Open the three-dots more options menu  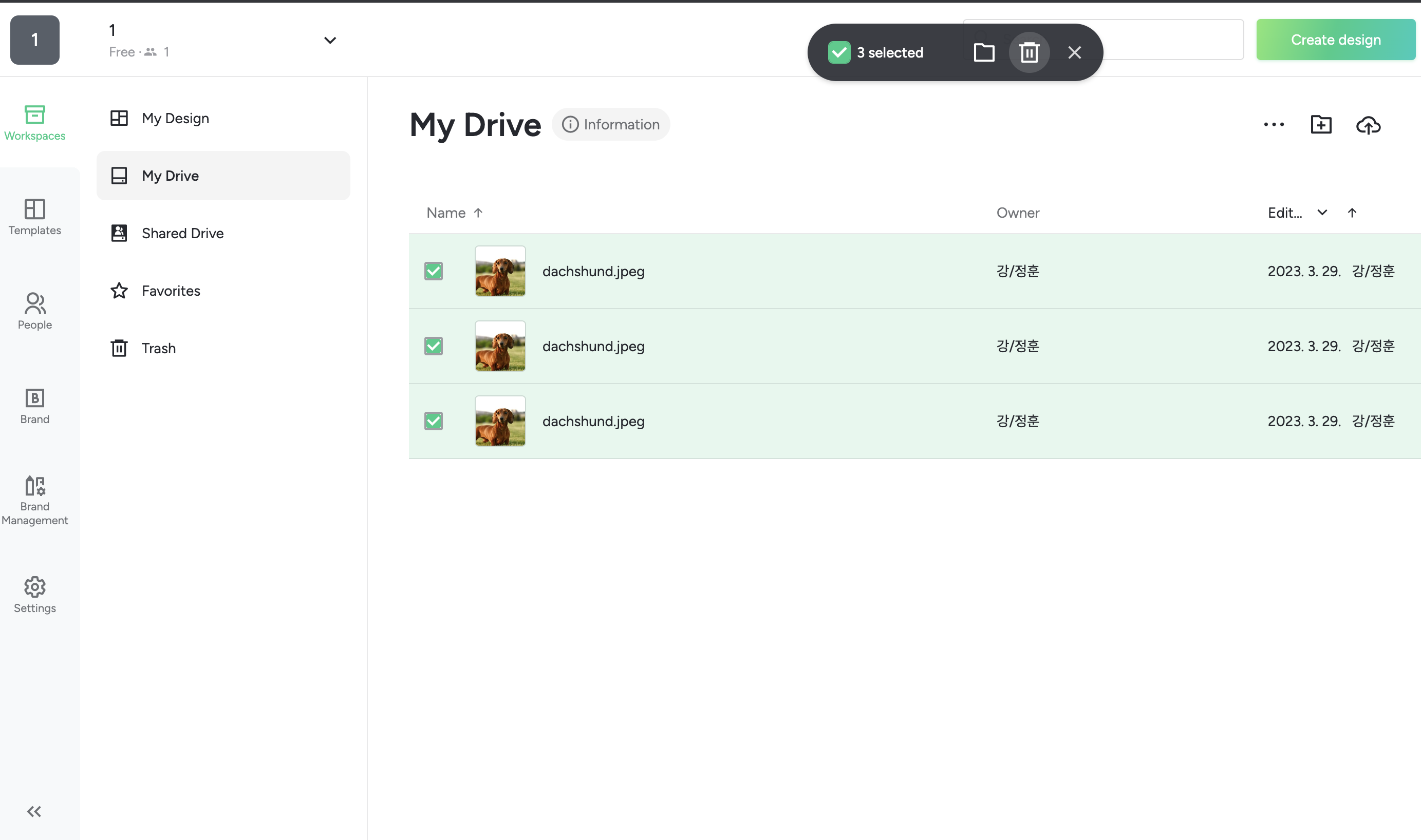[x=1274, y=125]
